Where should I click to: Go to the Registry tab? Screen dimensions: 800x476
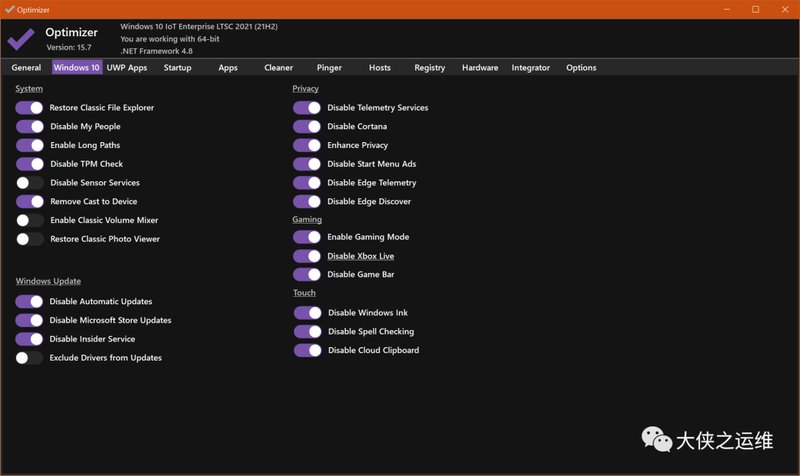429,68
